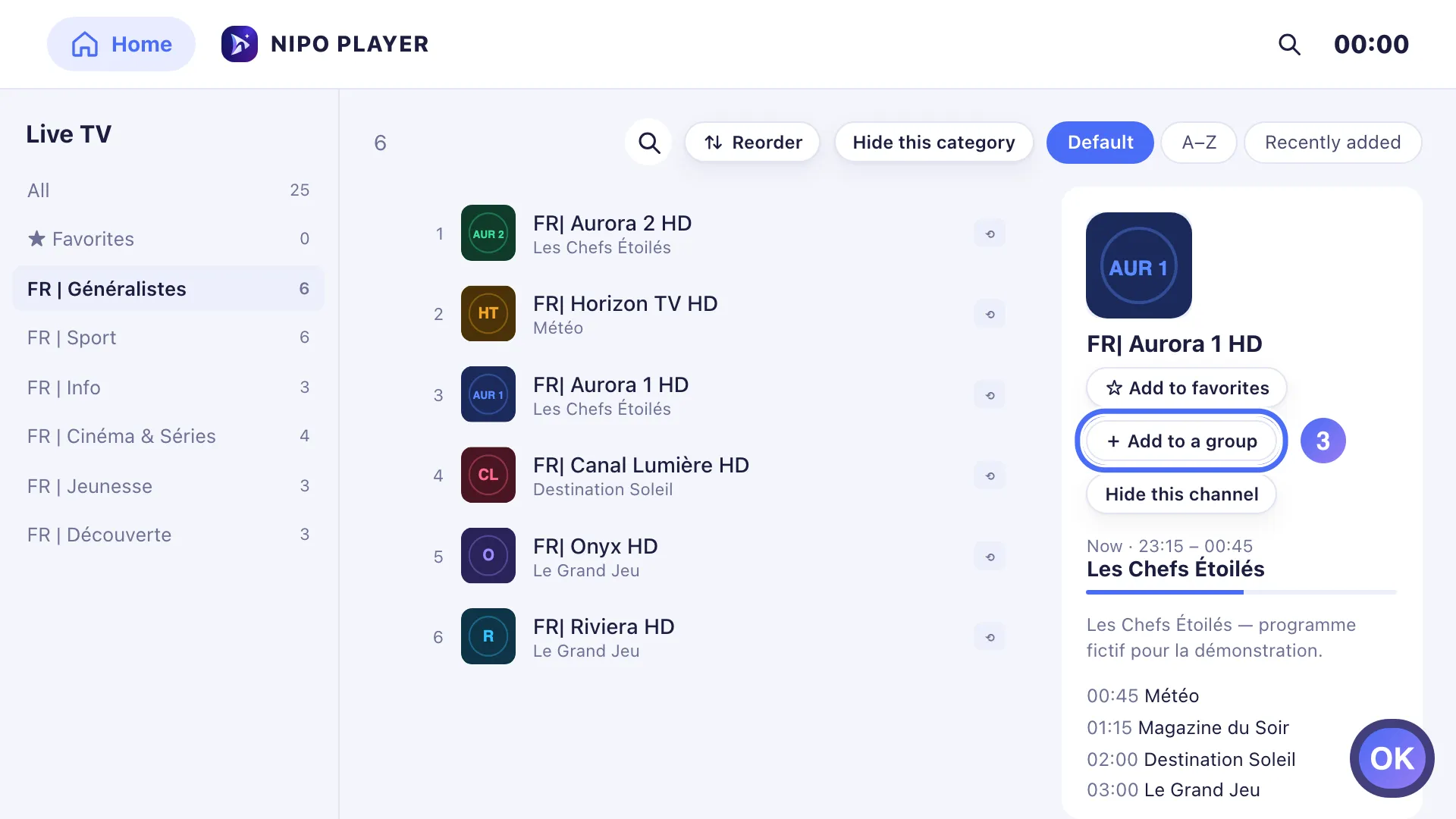1456x819 pixels.
Task: Select the AUR 1 logo in channel list
Action: tap(488, 395)
